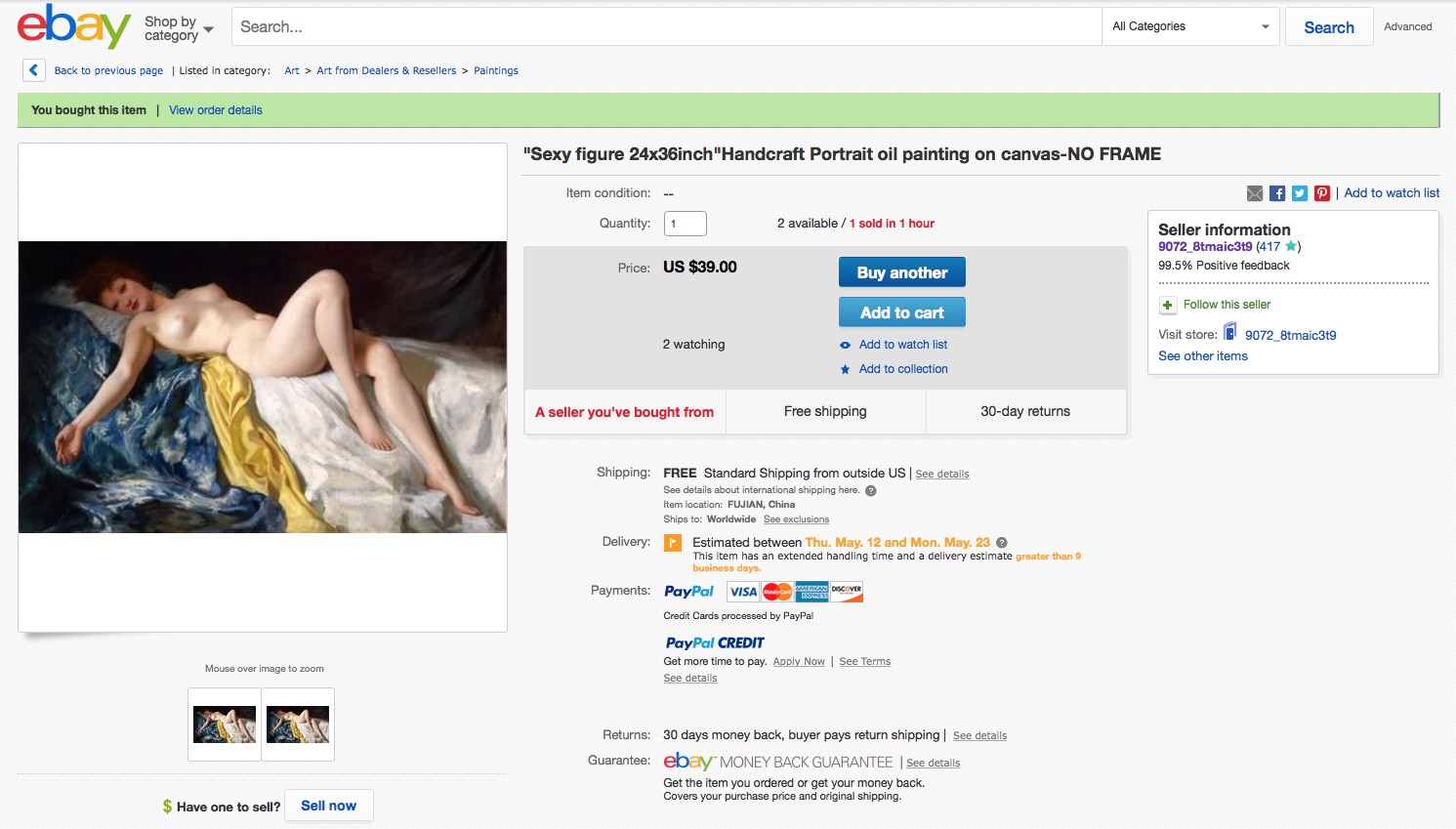This screenshot has width=1456, height=829.
Task: Click the back arrow icon
Action: [x=33, y=70]
